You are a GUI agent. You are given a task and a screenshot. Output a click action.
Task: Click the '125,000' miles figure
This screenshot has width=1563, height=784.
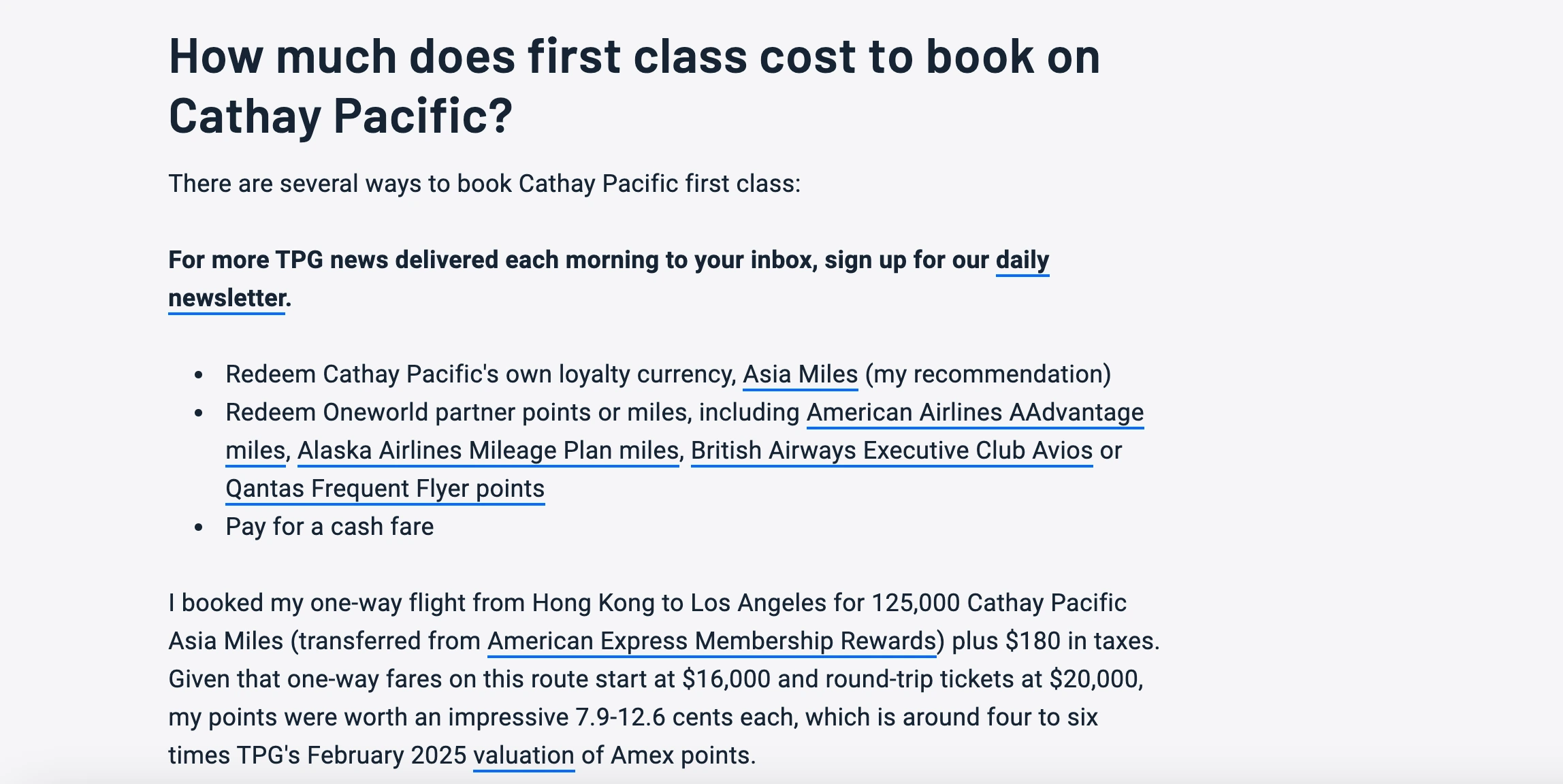pyautogui.click(x=916, y=603)
